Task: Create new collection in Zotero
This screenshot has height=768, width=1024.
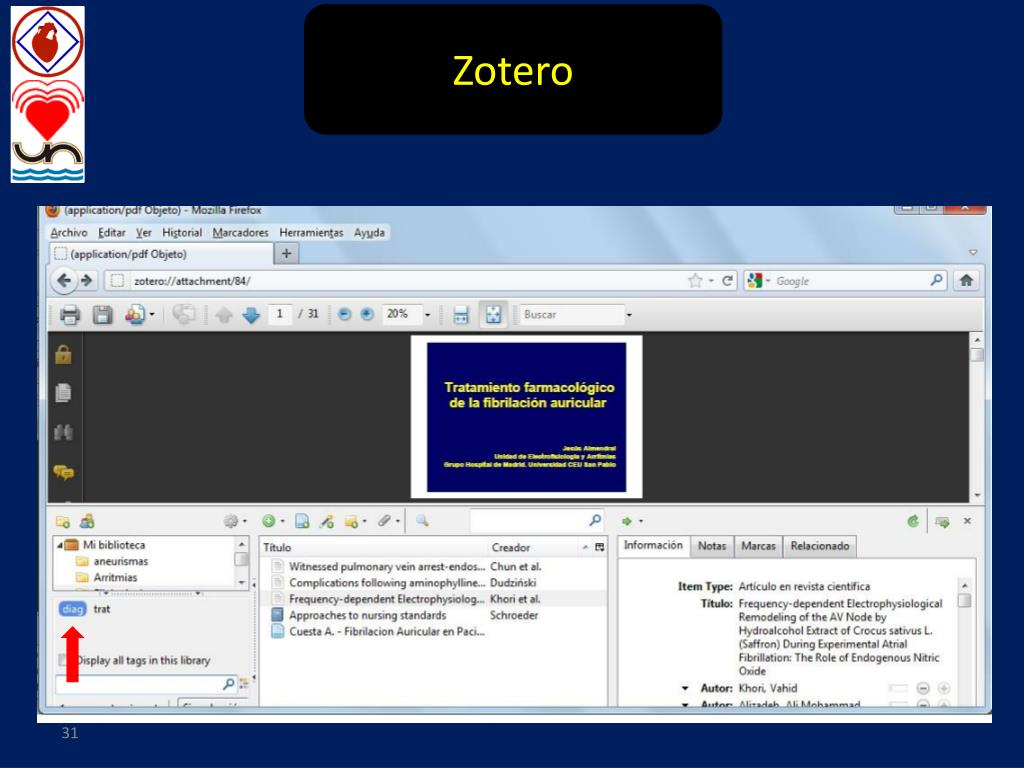Action: (63, 521)
